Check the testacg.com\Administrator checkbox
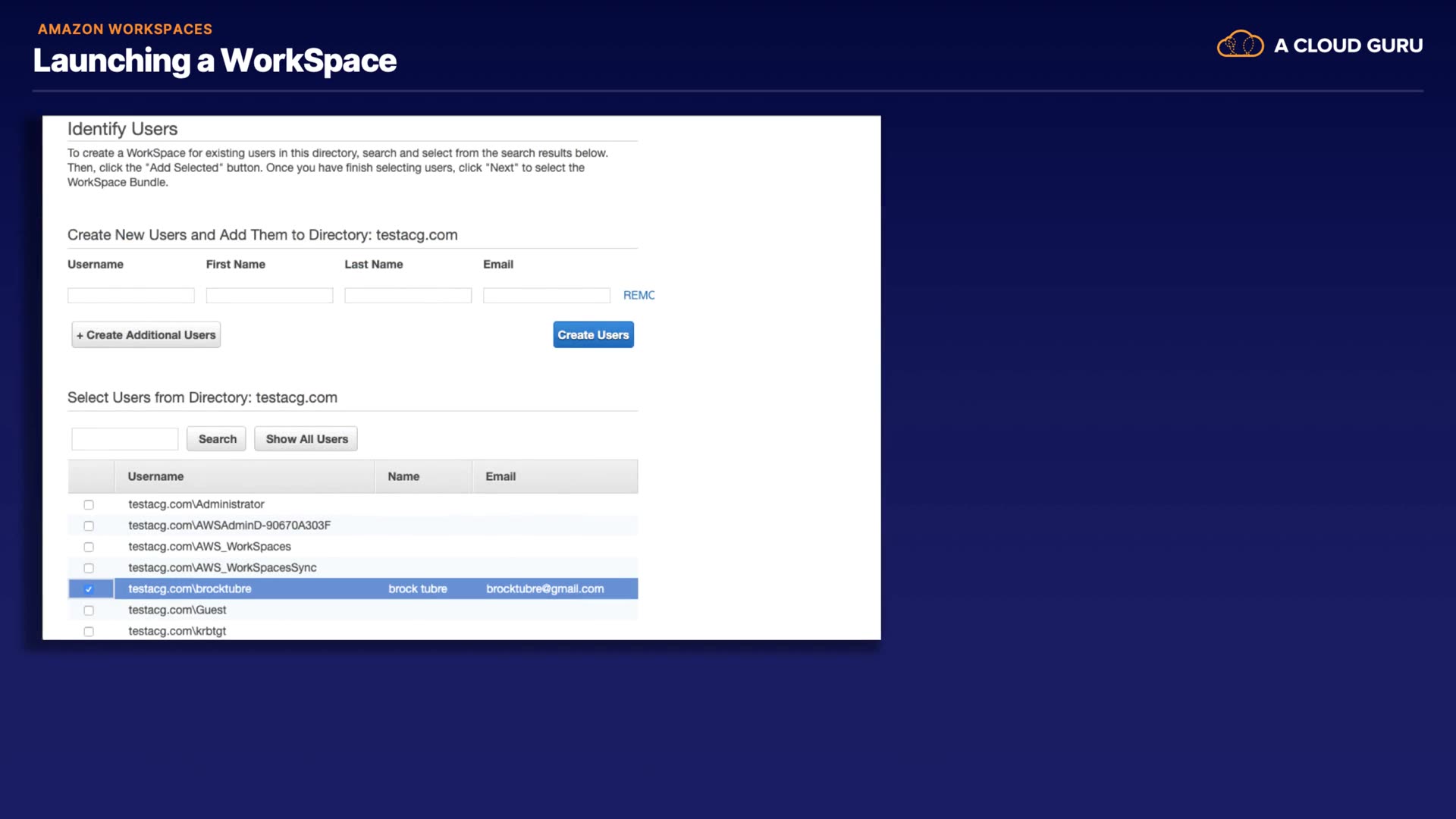1456x819 pixels. click(89, 505)
